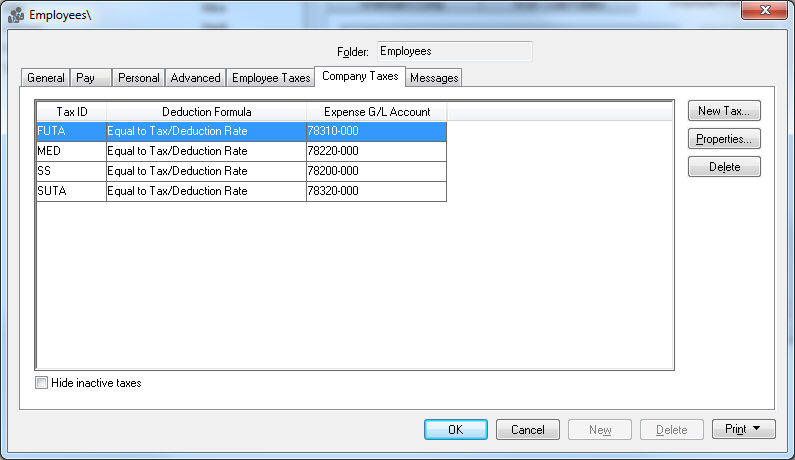The width and height of the screenshot is (795, 460).
Task: Click the Expense G/L Account column header
Action: pyautogui.click(x=376, y=112)
